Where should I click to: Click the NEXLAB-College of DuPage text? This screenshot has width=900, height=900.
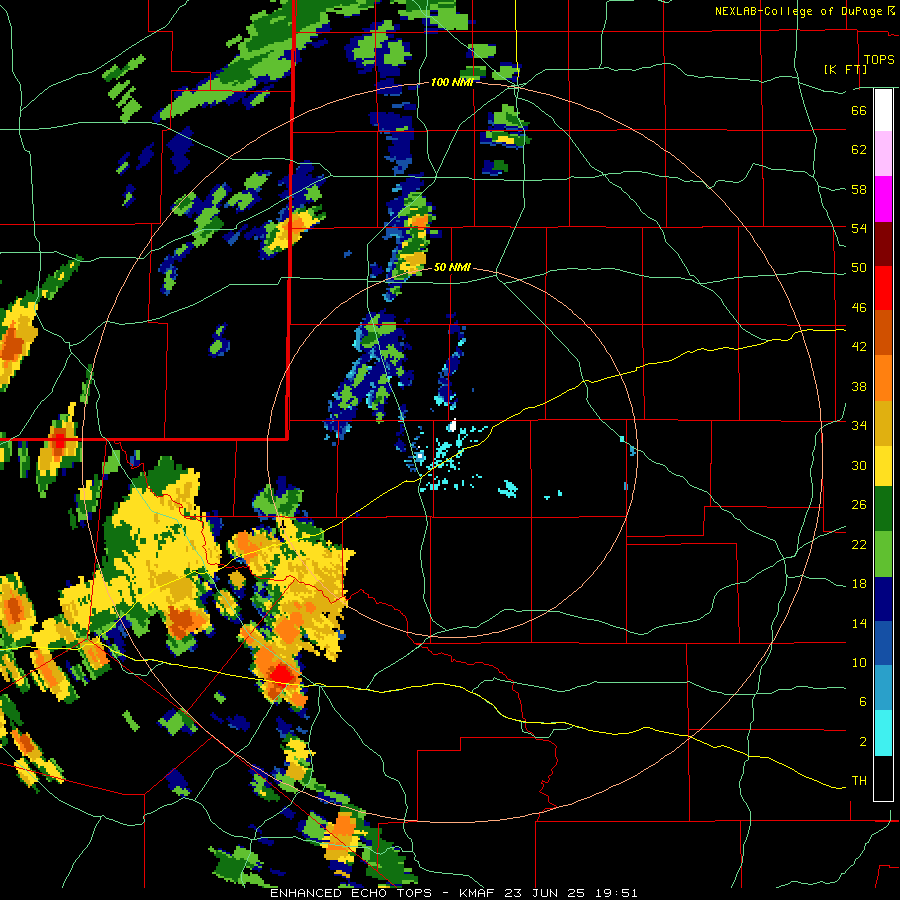(798, 11)
